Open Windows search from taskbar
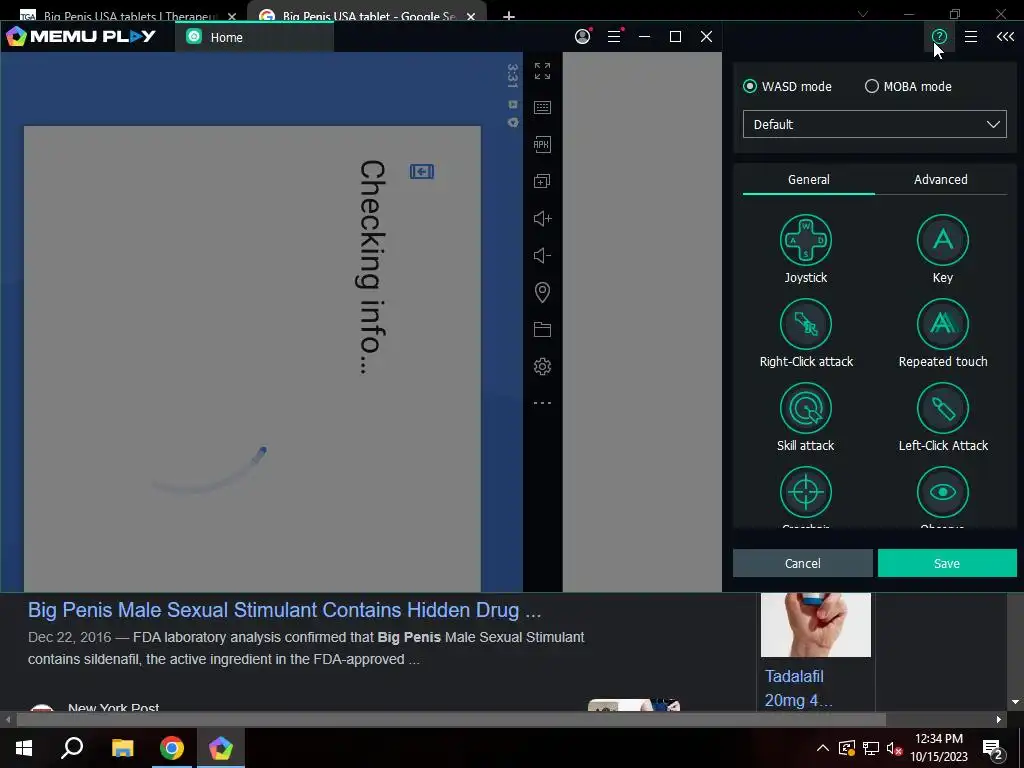Image resolution: width=1024 pixels, height=768 pixels. point(72,748)
